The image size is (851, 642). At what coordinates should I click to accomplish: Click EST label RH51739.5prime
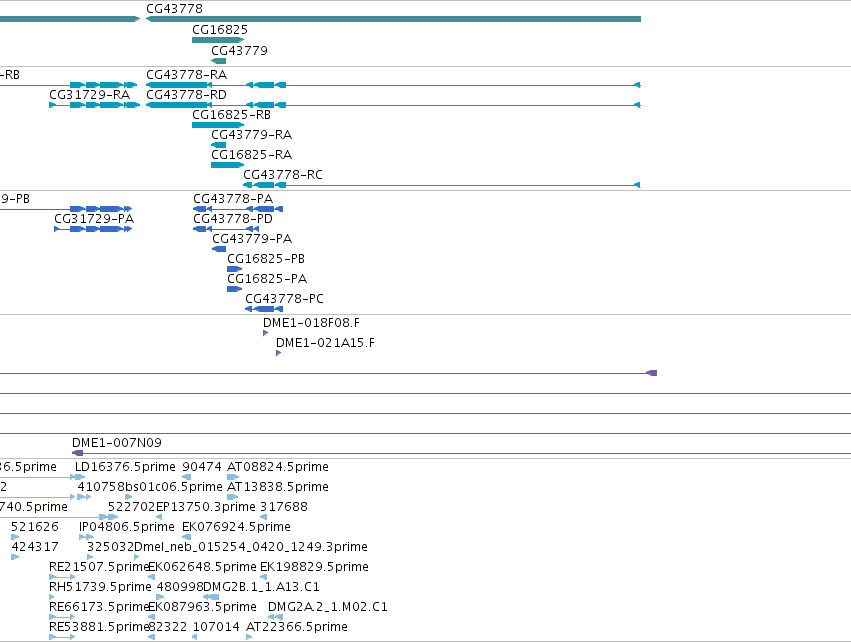[100, 587]
